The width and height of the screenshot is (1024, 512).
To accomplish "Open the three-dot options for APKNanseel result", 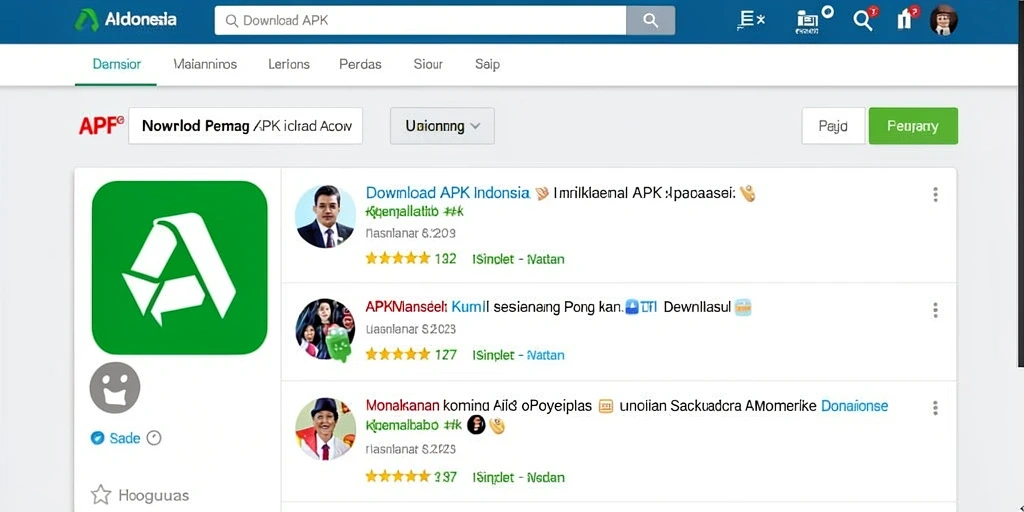I will (x=935, y=310).
